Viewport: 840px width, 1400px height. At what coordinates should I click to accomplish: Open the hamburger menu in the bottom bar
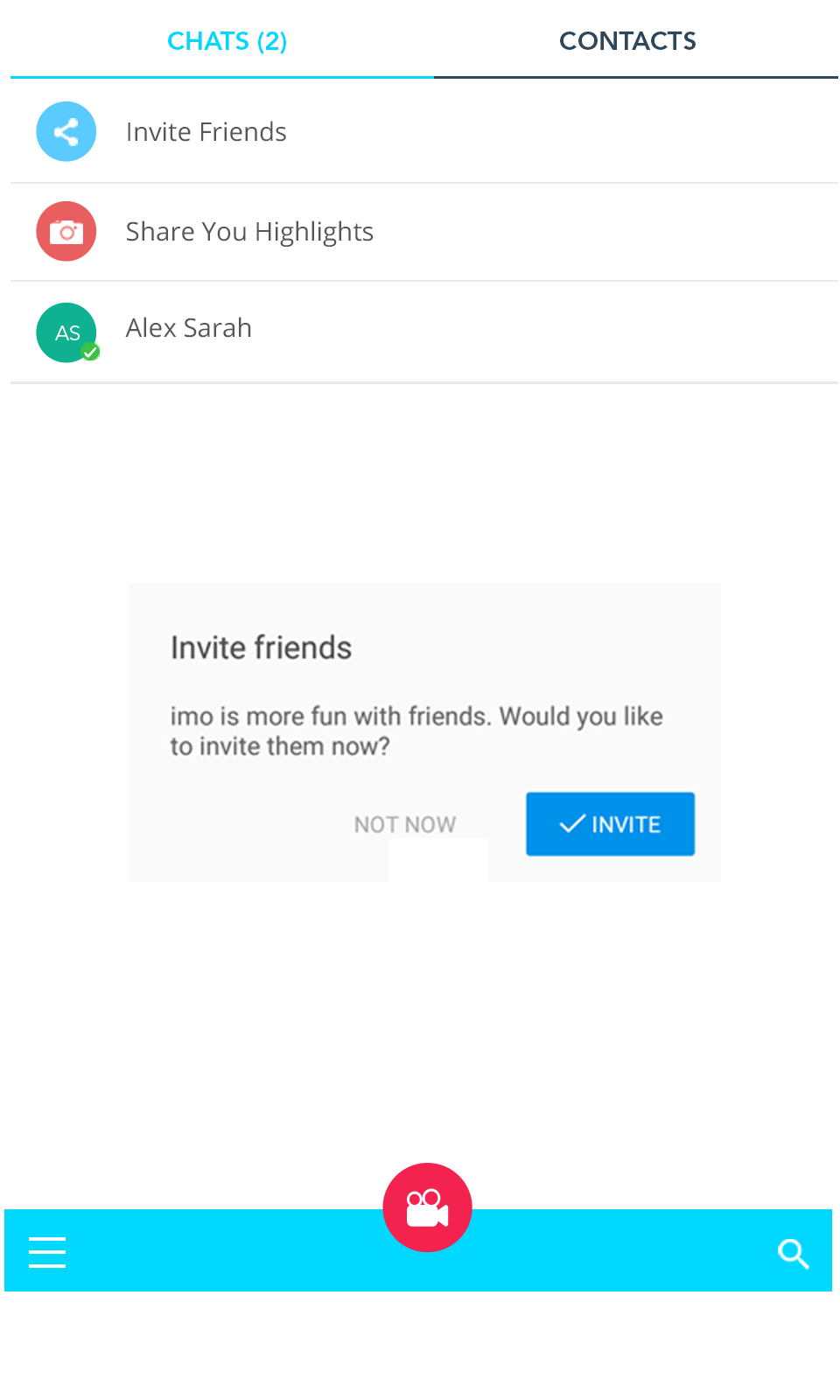coord(47,1252)
